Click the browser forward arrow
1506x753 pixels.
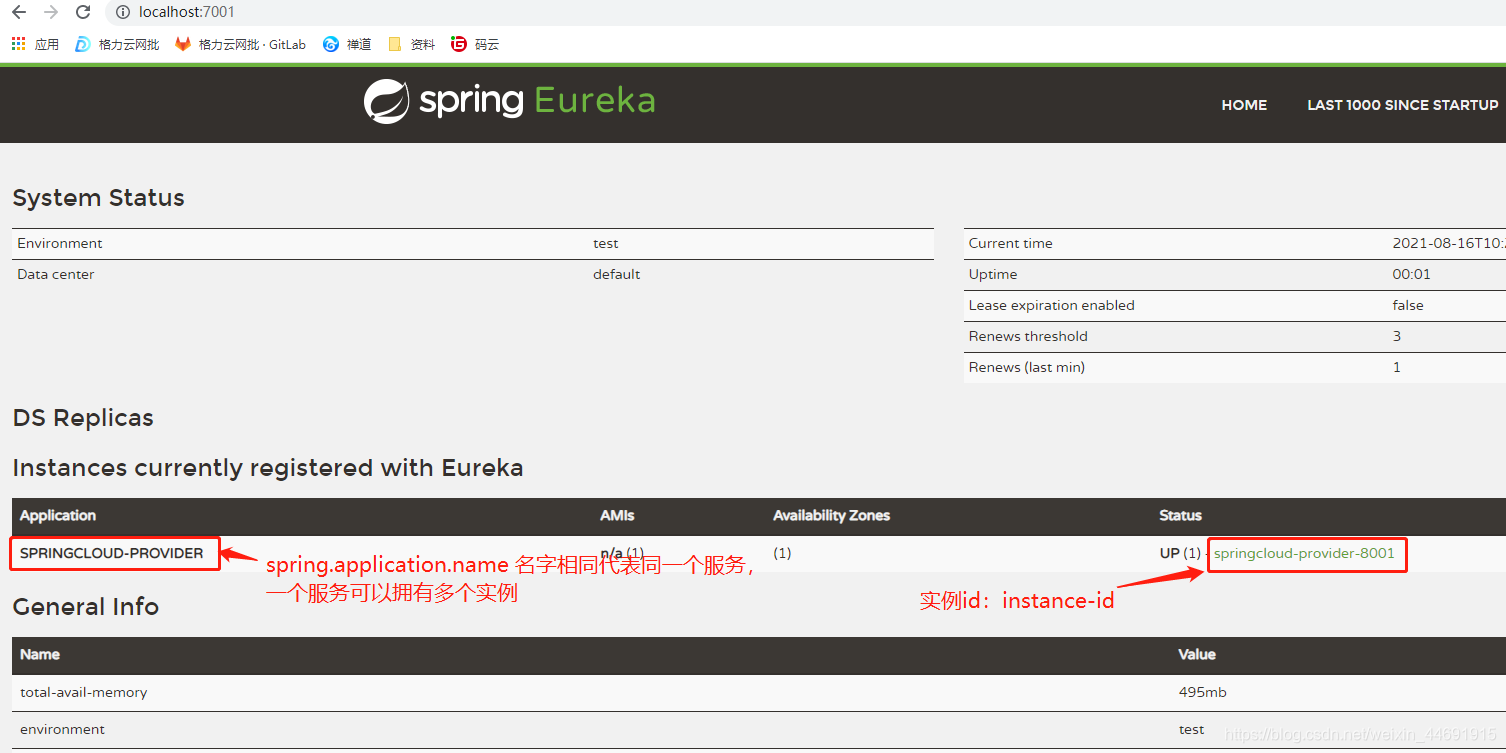click(51, 12)
